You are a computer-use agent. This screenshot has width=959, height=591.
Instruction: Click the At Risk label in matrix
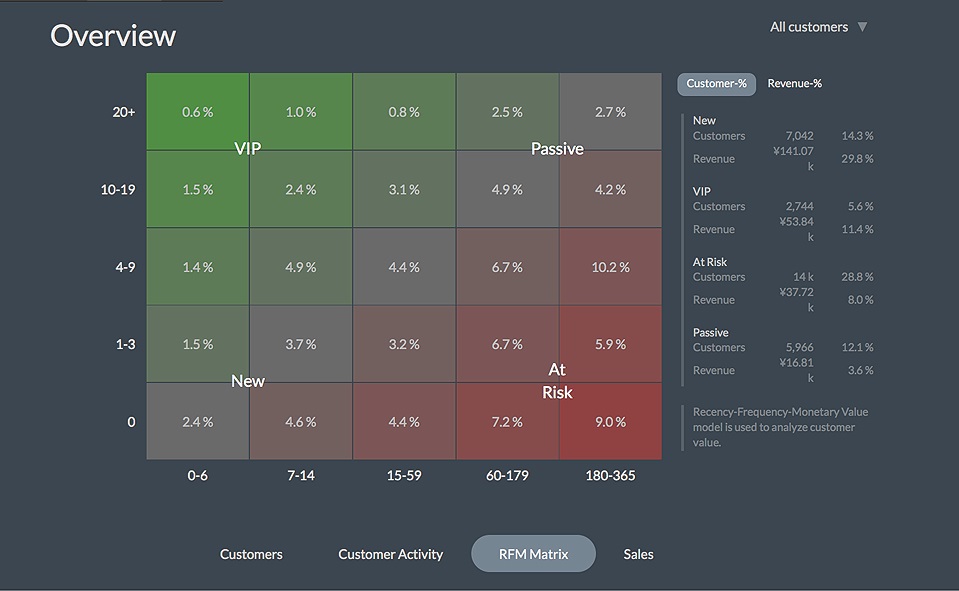(557, 381)
